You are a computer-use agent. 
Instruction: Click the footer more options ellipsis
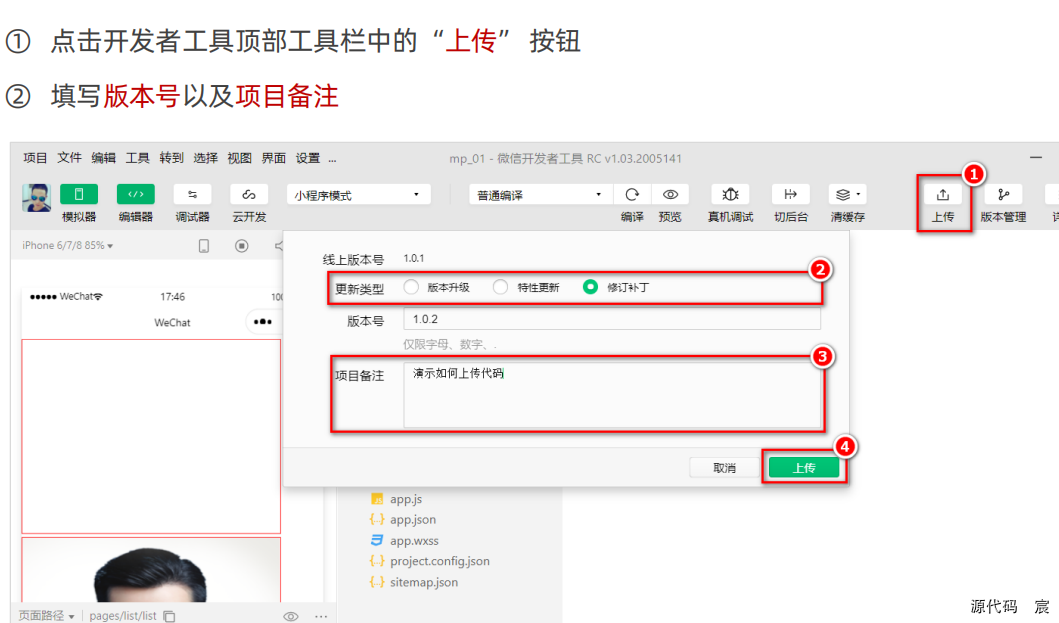(x=321, y=616)
